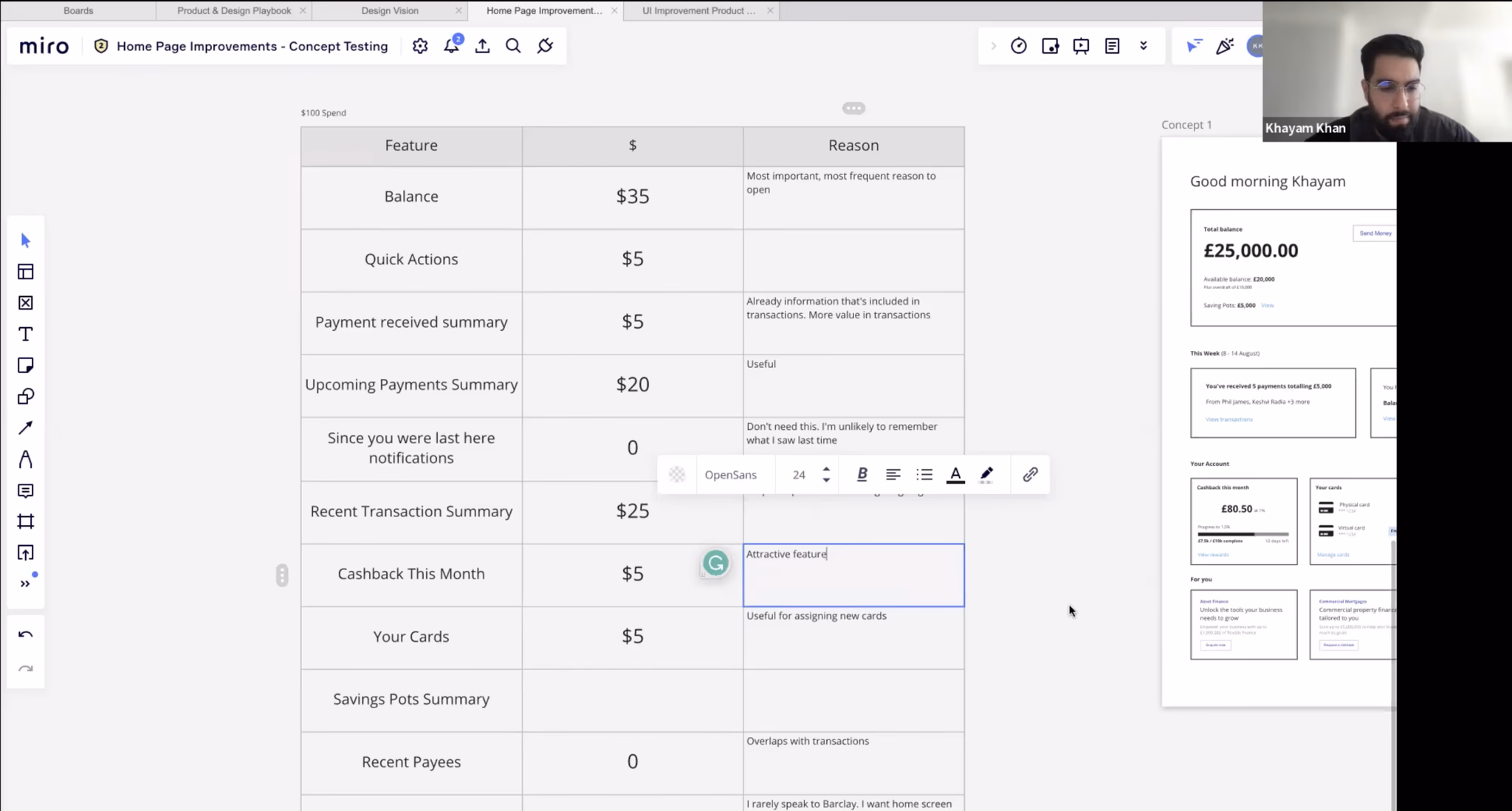Toggle bulleted list formatting

[x=924, y=475]
